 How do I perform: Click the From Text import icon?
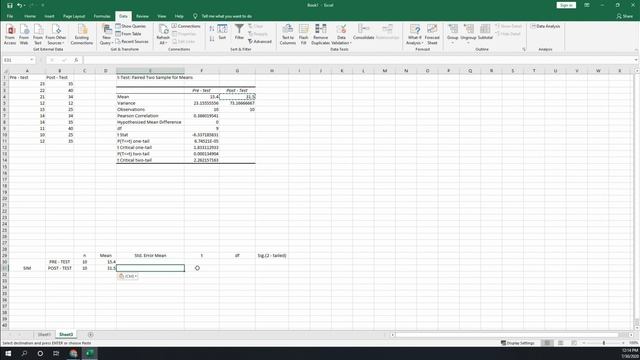(38, 34)
